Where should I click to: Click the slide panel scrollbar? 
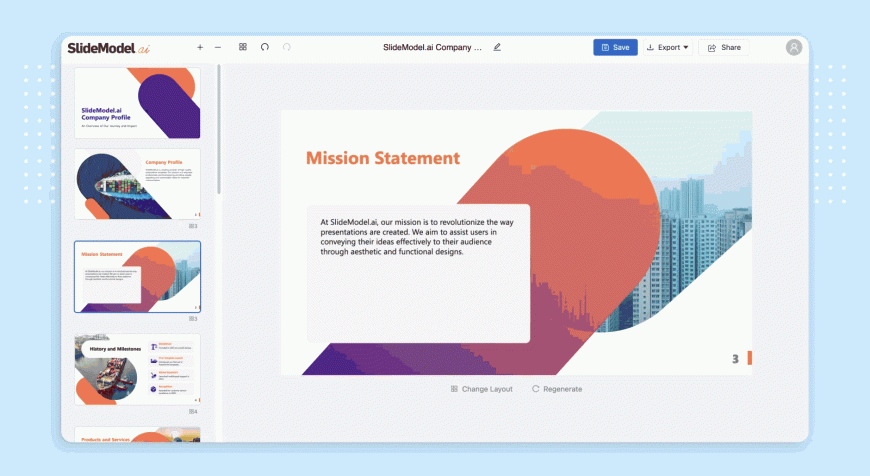coord(219,129)
